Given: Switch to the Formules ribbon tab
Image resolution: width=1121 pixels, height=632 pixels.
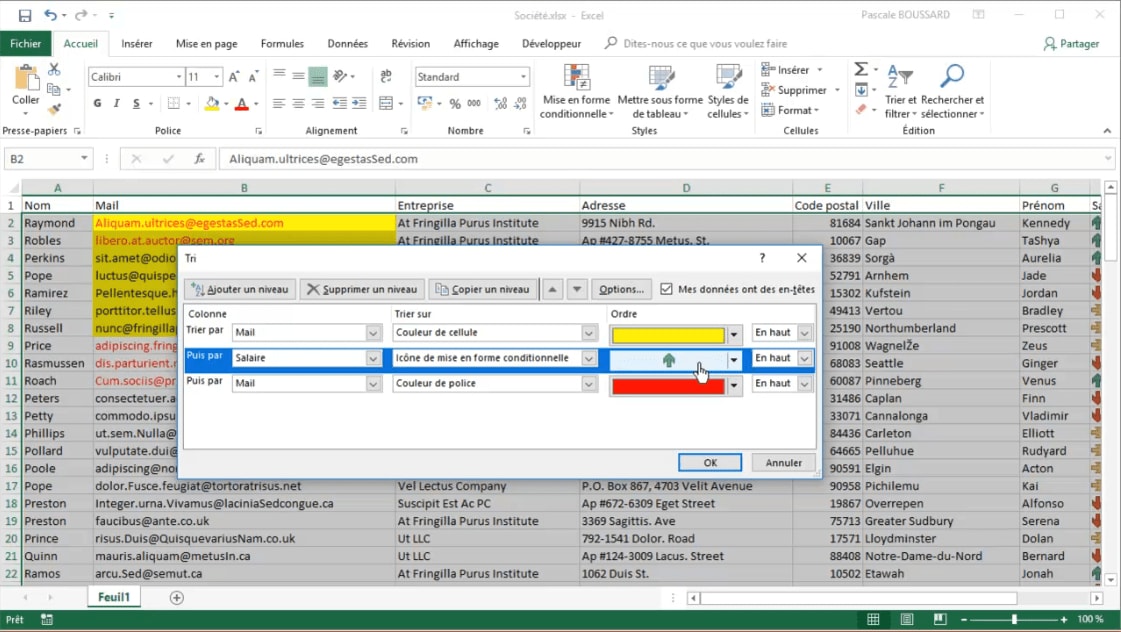Looking at the screenshot, I should point(282,44).
